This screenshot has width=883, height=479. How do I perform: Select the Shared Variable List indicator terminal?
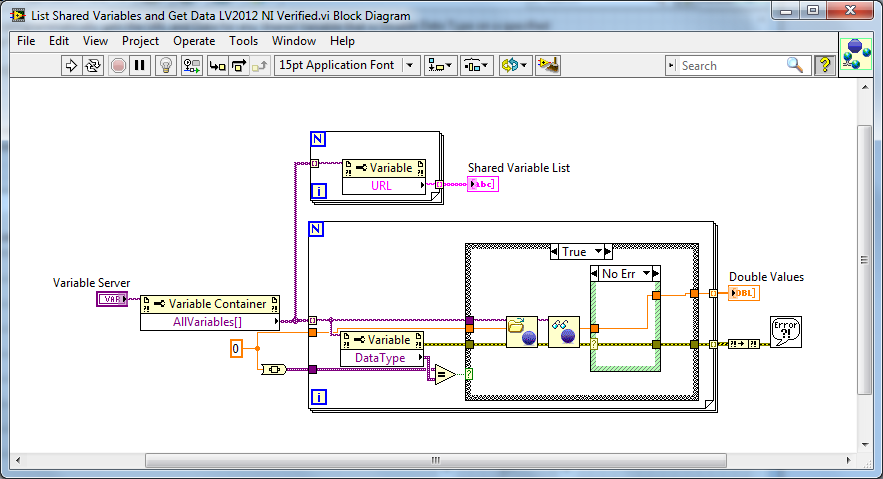(483, 184)
